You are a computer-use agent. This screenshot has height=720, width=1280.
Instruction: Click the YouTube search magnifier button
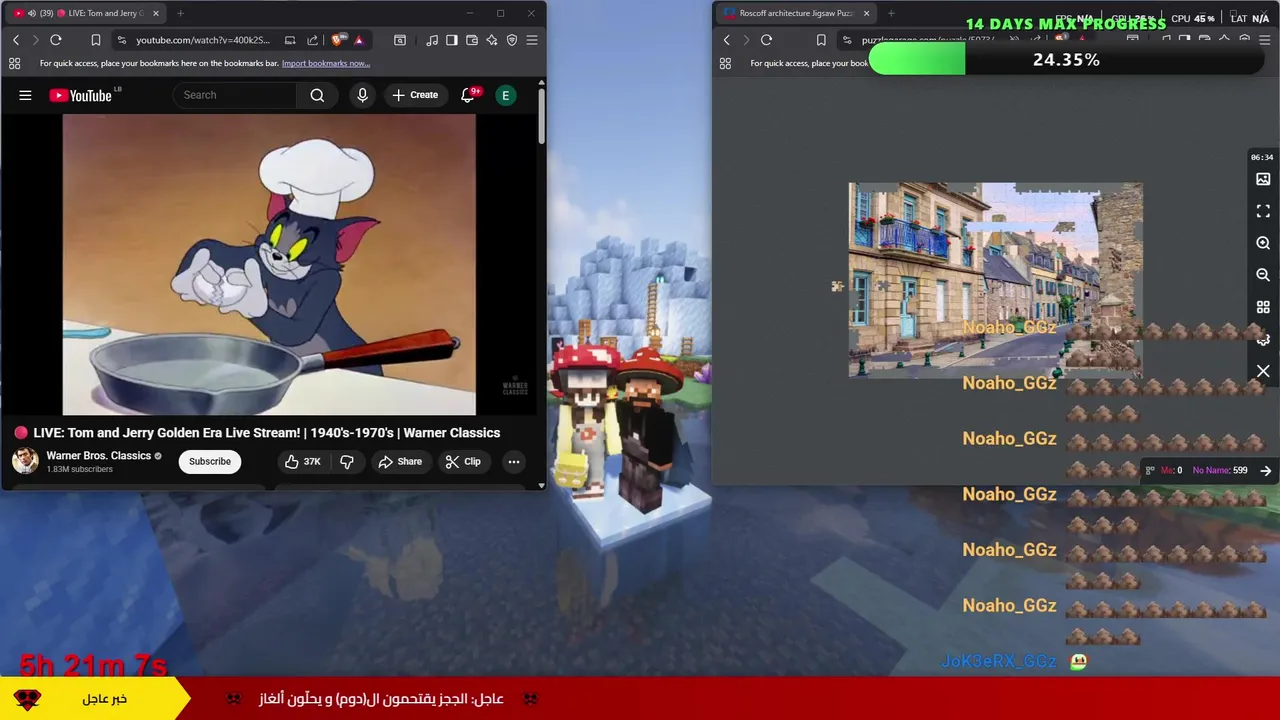(317, 95)
